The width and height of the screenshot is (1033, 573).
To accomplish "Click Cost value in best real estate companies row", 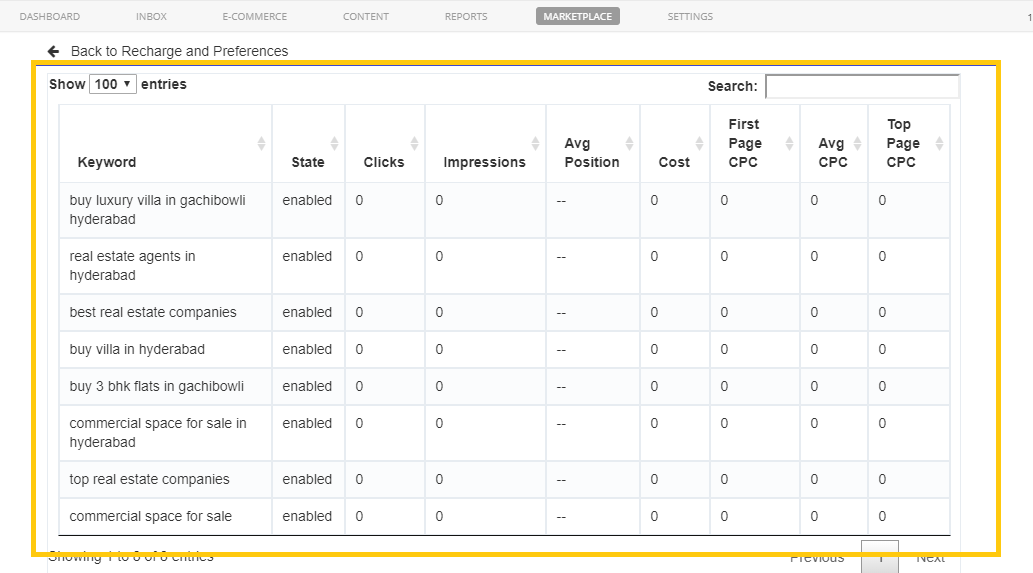I will pyautogui.click(x=654, y=312).
